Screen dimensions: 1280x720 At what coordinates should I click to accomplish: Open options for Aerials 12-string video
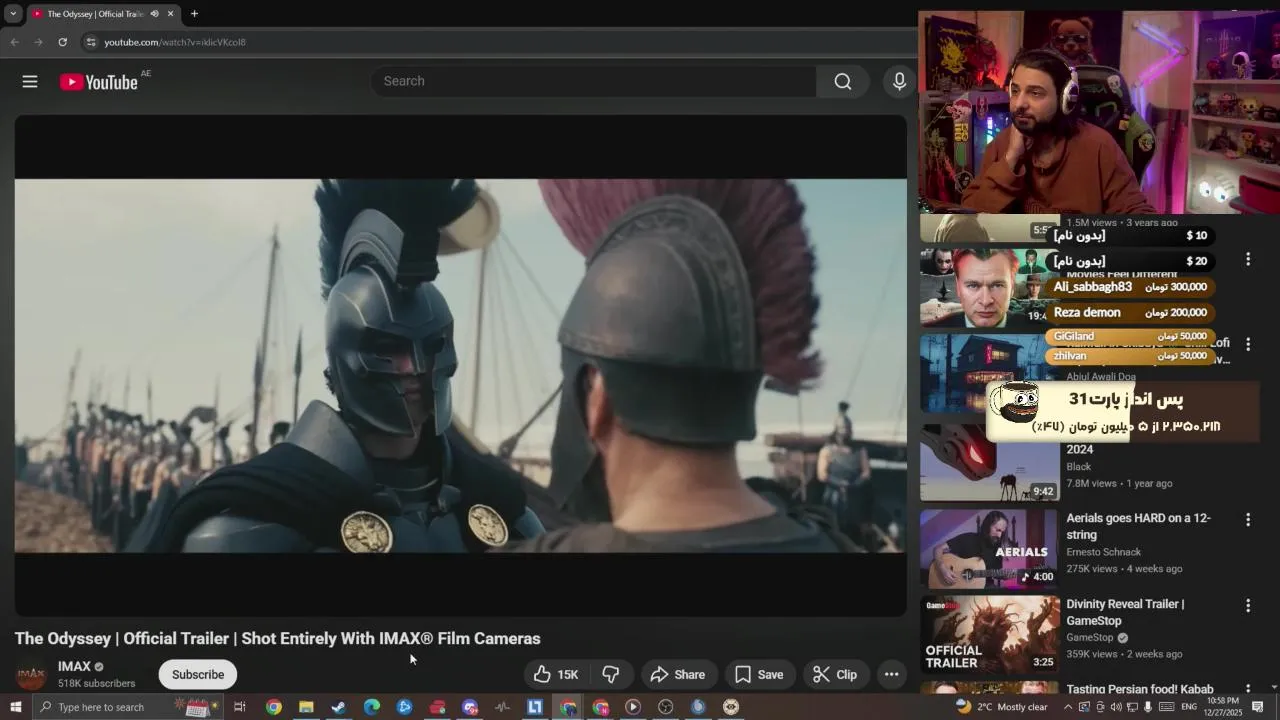[1248, 520]
